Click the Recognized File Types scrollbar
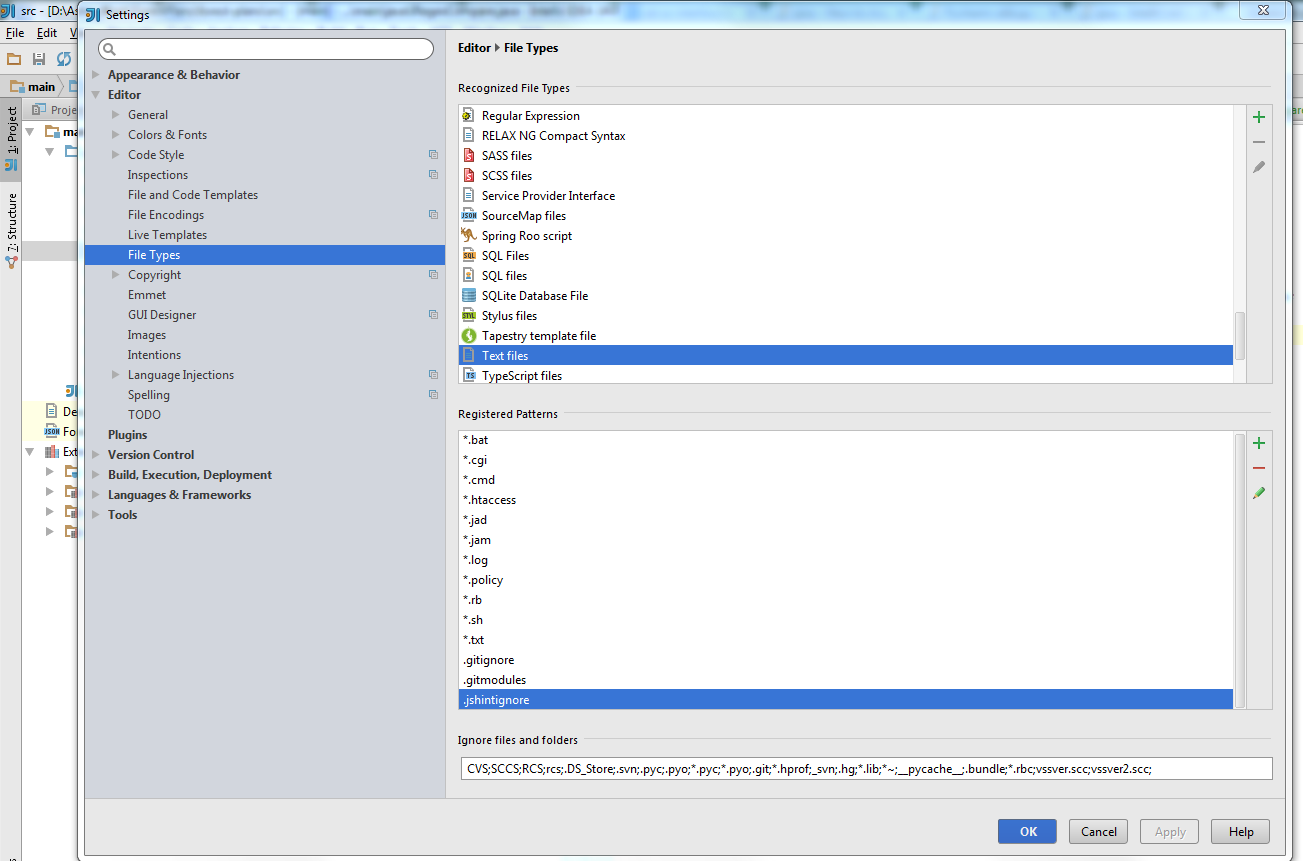 click(1240, 336)
